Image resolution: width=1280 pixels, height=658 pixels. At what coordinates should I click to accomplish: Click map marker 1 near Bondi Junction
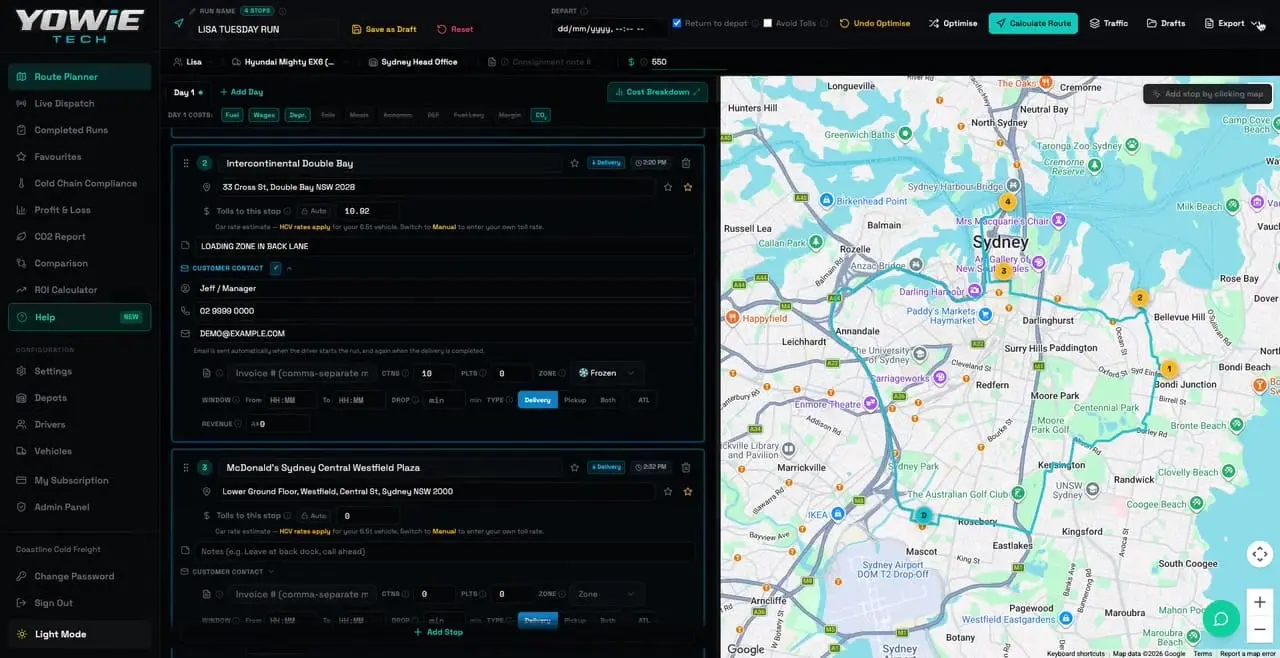pyautogui.click(x=1168, y=369)
